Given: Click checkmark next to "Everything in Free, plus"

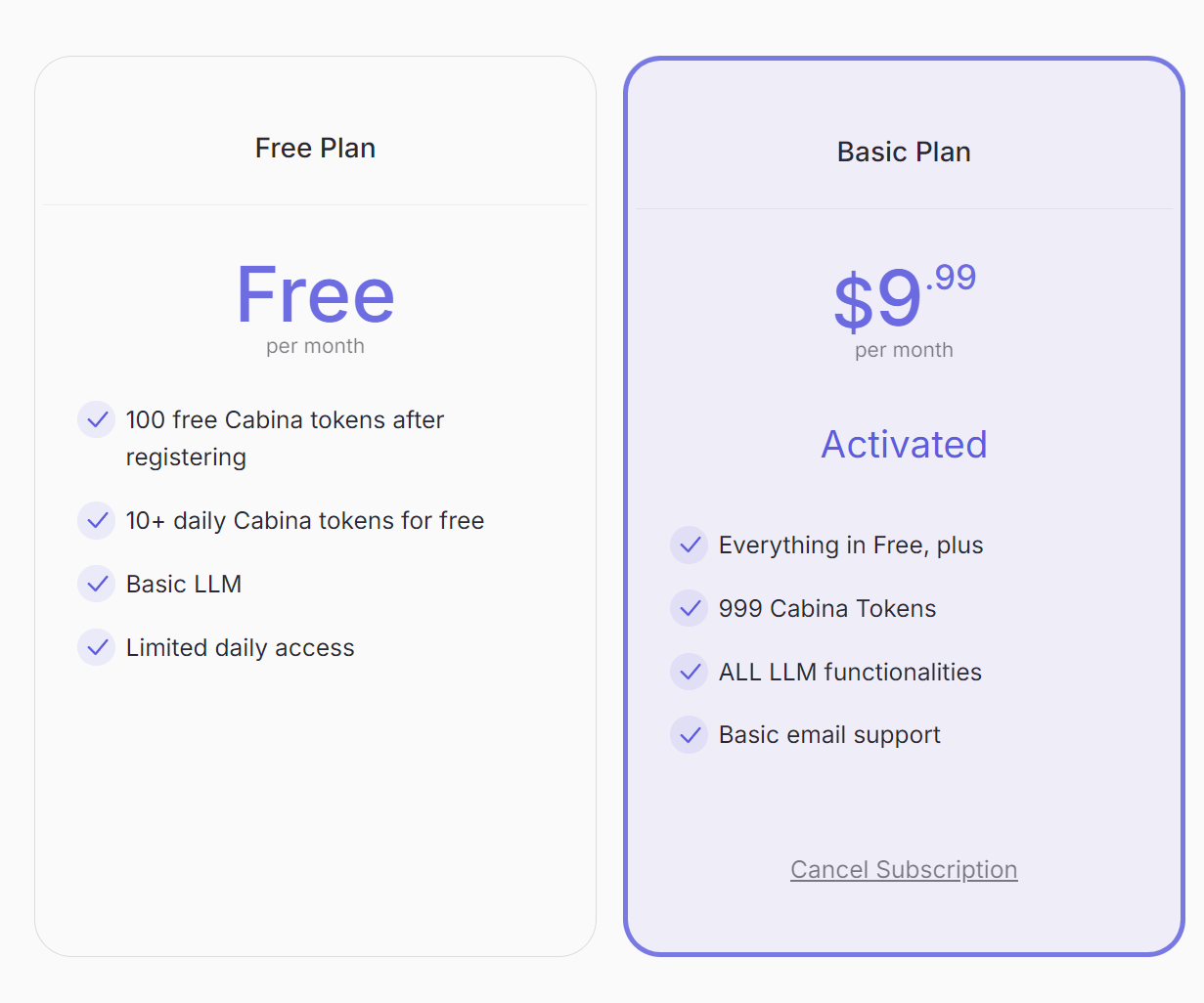Looking at the screenshot, I should click(x=689, y=545).
